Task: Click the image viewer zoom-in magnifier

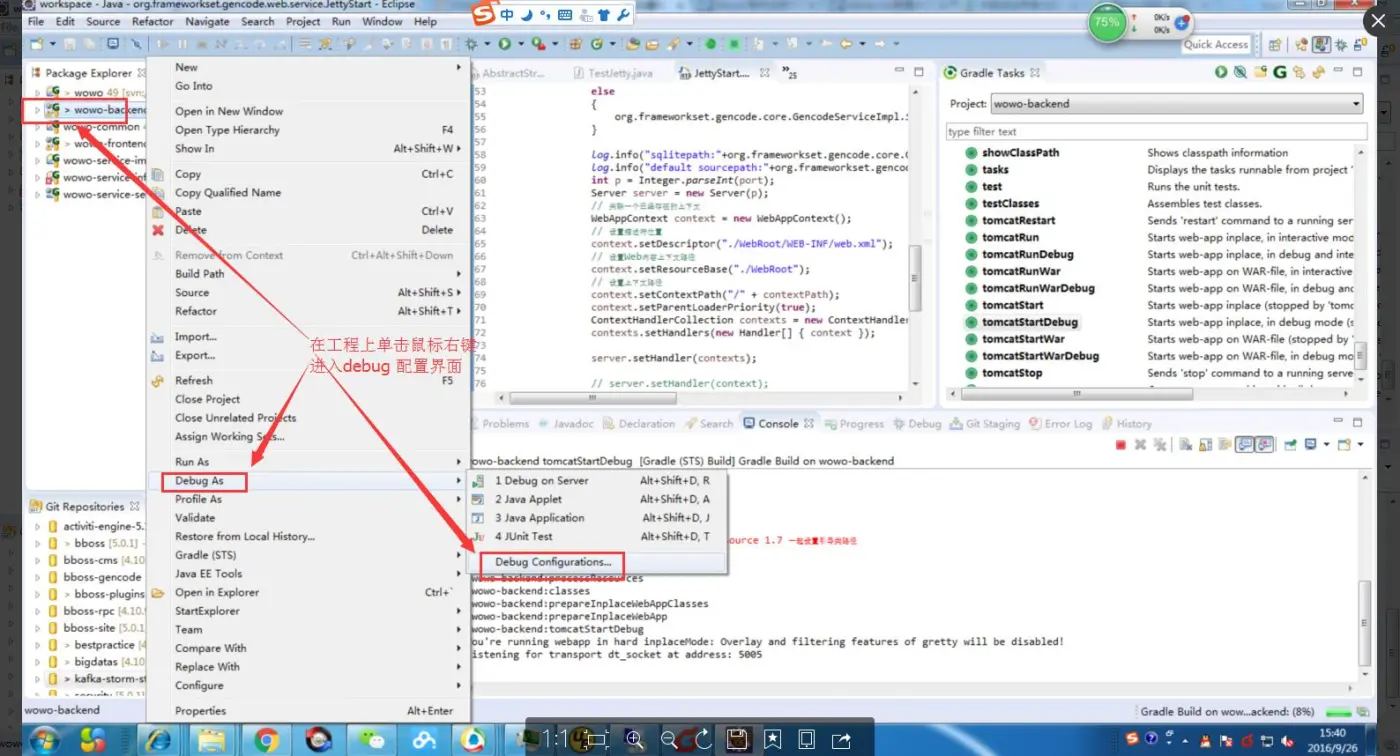Action: [x=634, y=739]
